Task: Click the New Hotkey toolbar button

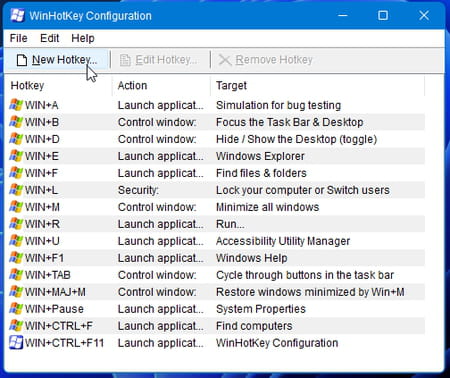Action: (57, 60)
